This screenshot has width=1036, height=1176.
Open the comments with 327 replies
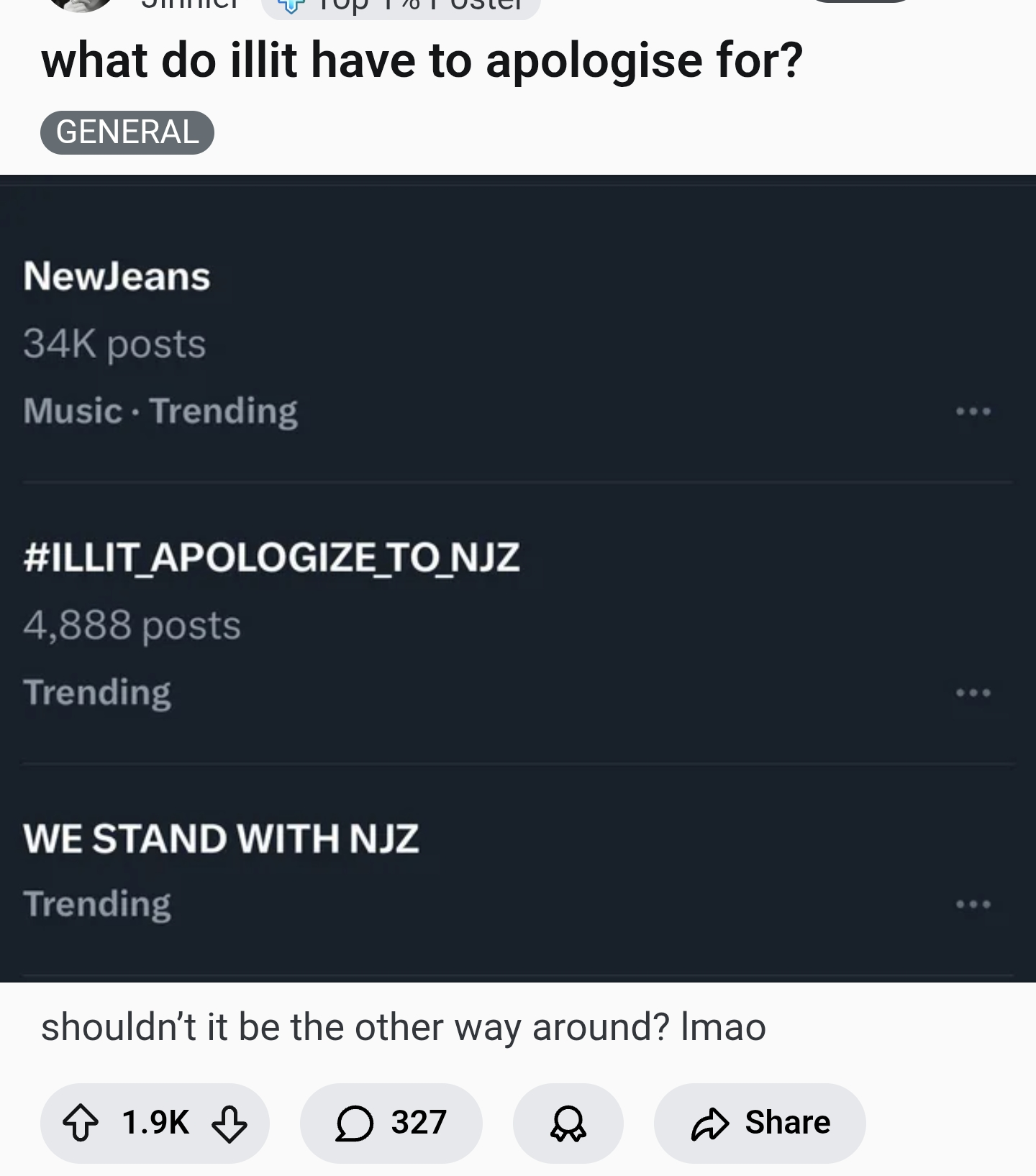click(x=391, y=1123)
